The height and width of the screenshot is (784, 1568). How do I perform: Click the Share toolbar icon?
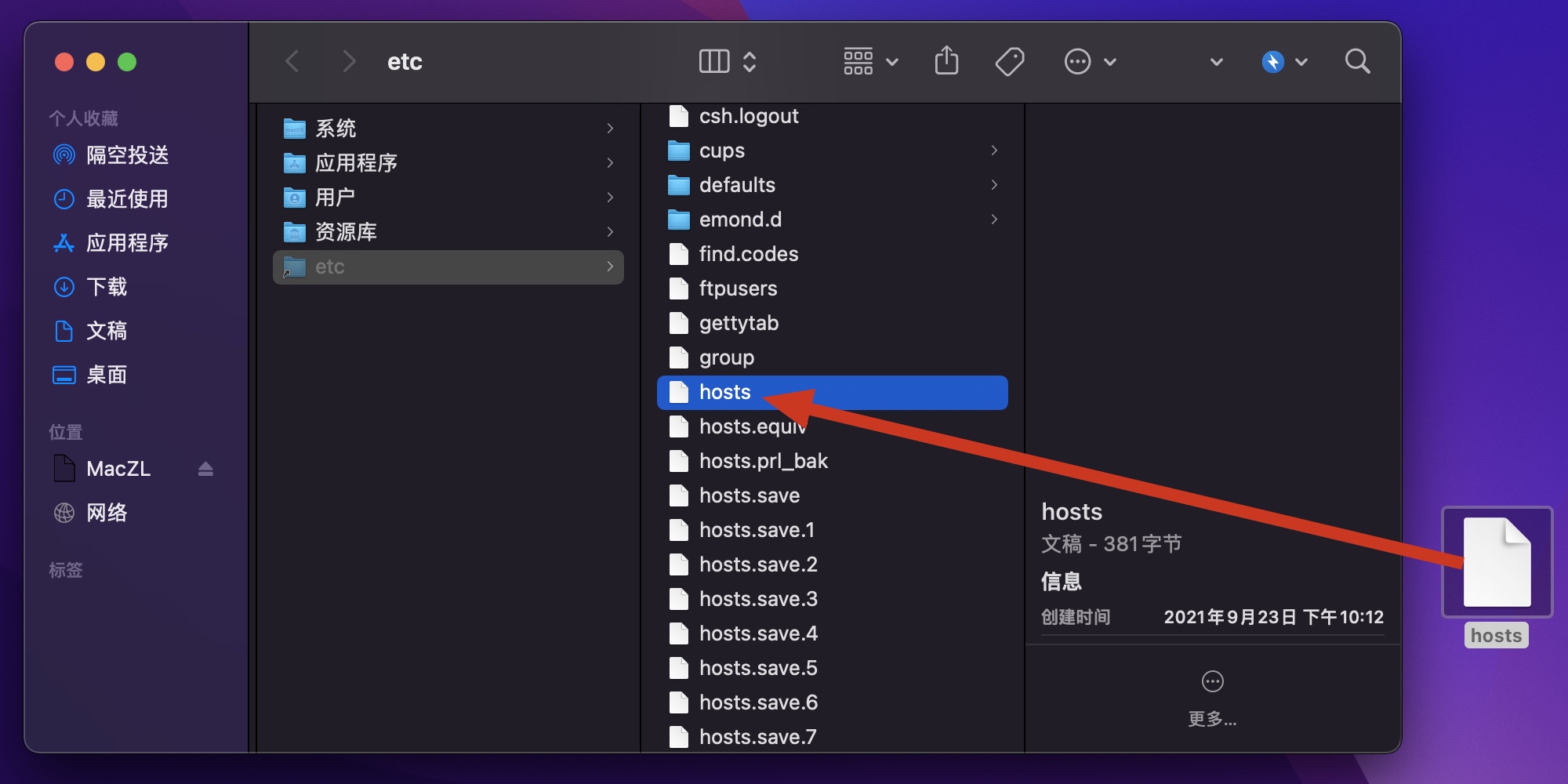coord(946,61)
